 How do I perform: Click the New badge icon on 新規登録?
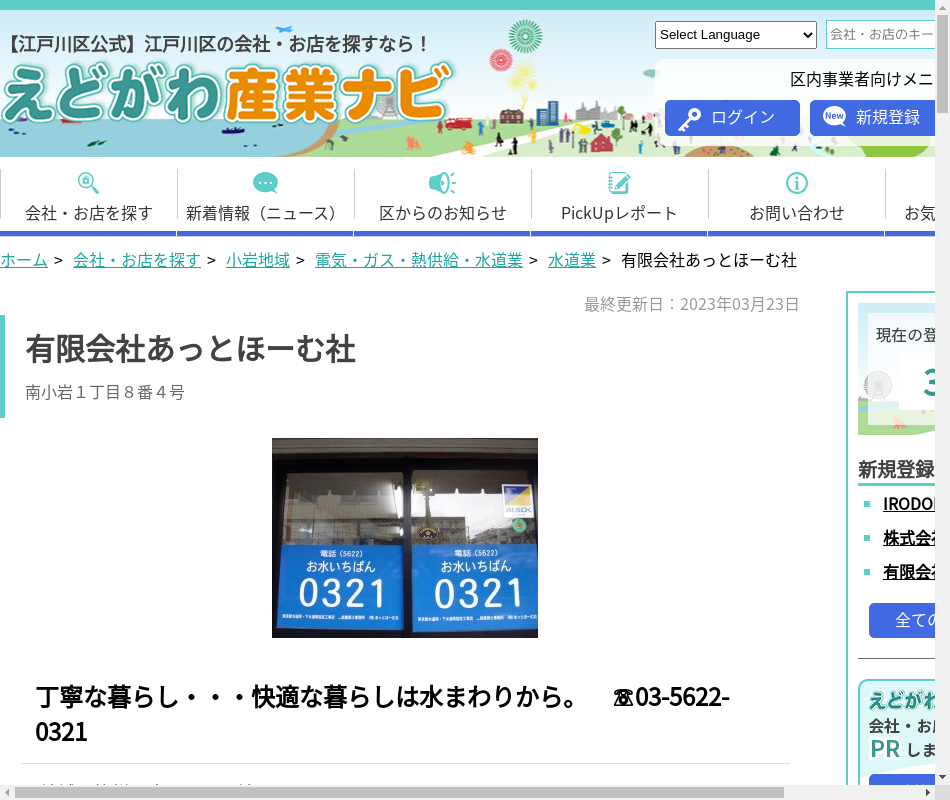point(834,117)
